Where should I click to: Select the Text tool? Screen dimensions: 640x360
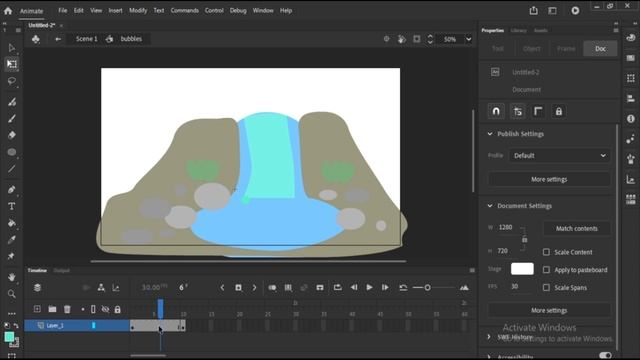[11, 206]
